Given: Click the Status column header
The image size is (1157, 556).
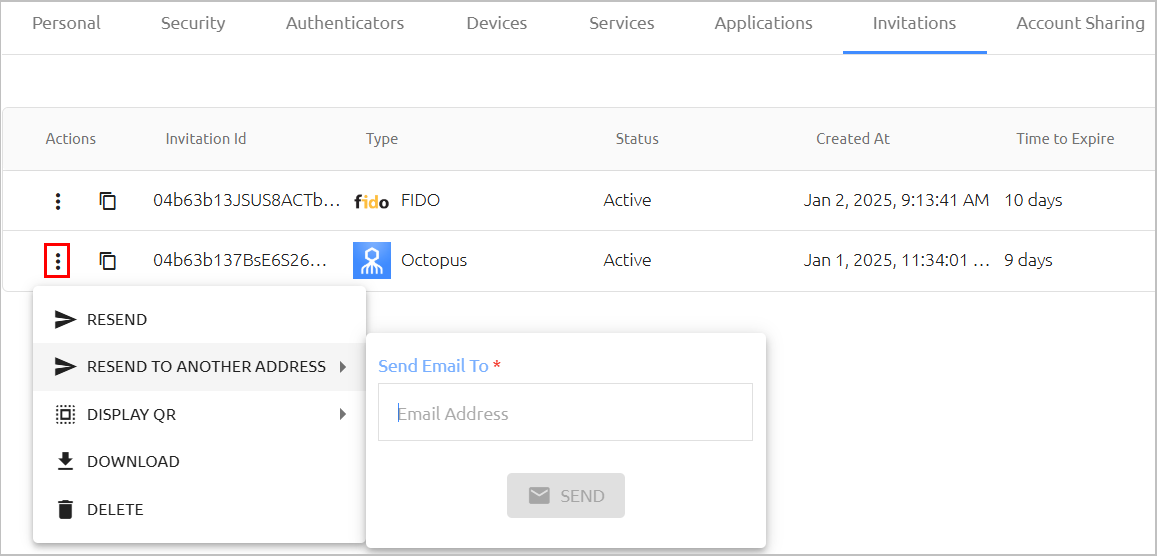Looking at the screenshot, I should click(638, 139).
